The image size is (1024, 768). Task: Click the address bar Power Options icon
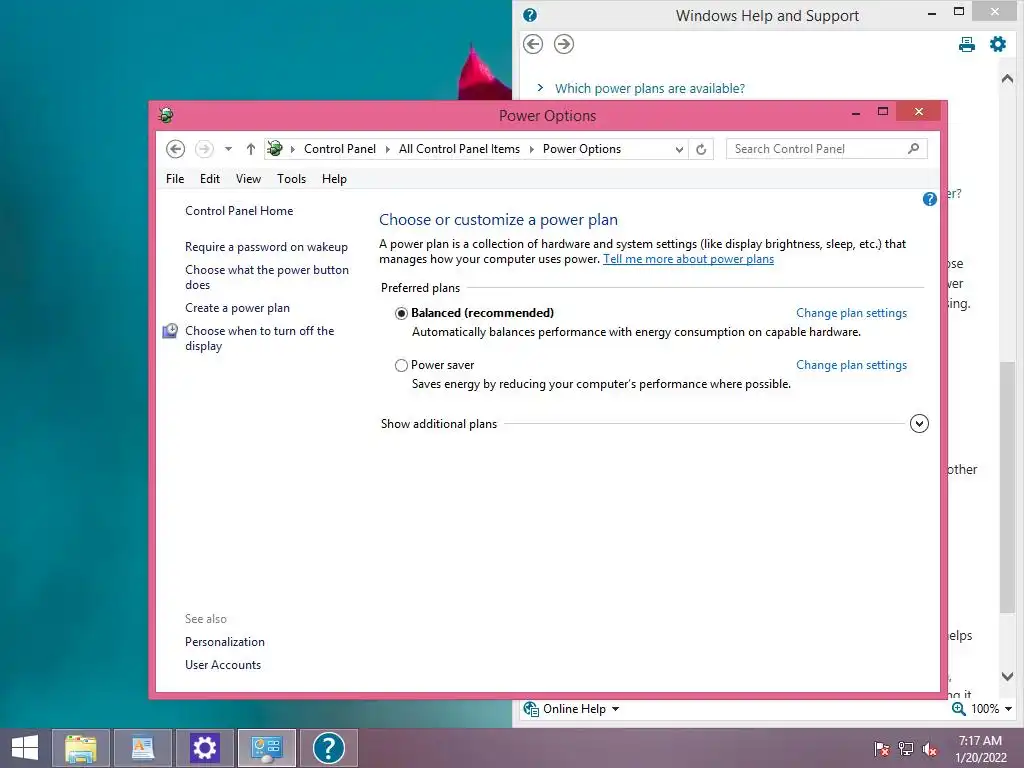click(275, 149)
